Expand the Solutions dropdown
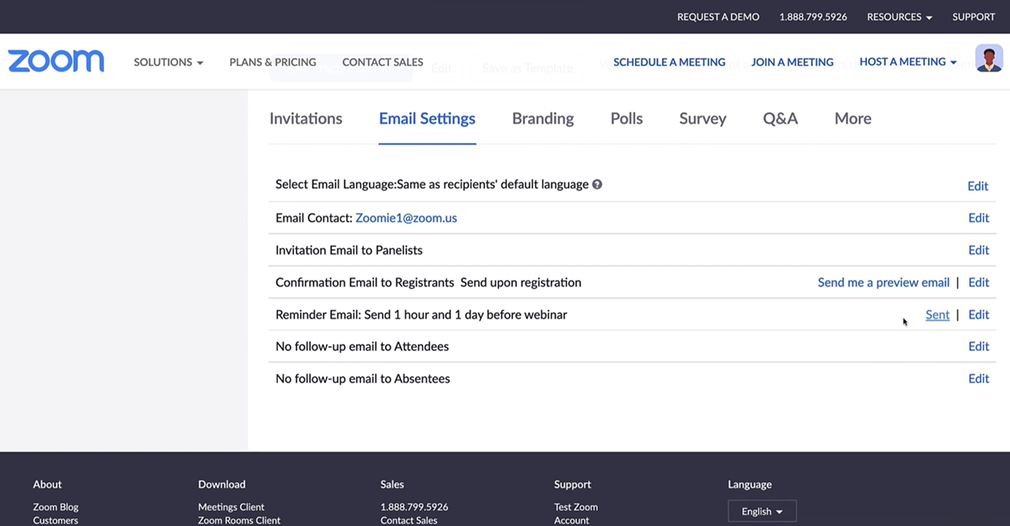1010x526 pixels. click(x=168, y=62)
